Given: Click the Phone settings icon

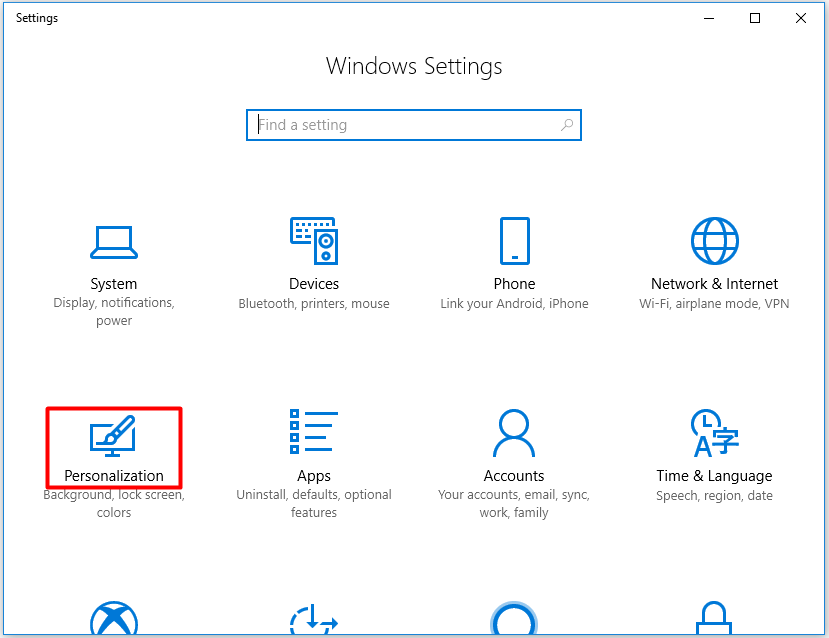Looking at the screenshot, I should 514,241.
